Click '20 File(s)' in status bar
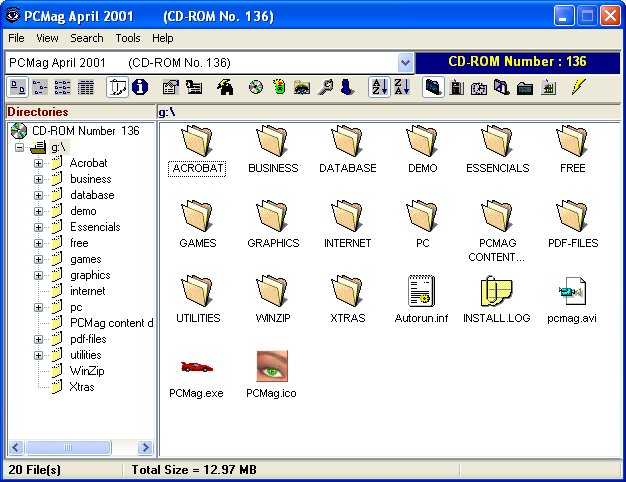Screen dimensions: 626x482 tap(35, 470)
